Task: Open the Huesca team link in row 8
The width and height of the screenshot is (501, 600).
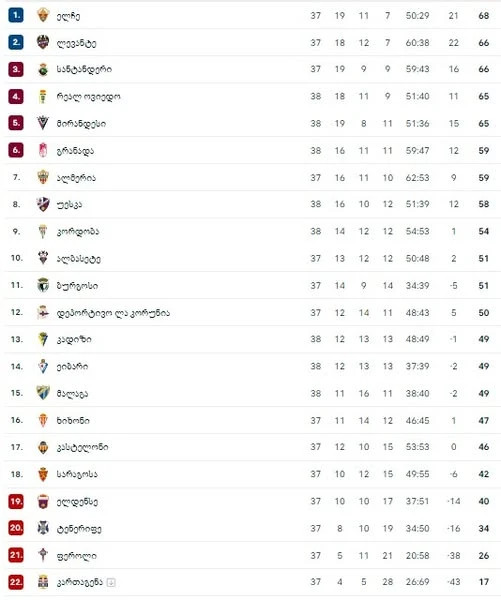Action: pyautogui.click(x=69, y=204)
